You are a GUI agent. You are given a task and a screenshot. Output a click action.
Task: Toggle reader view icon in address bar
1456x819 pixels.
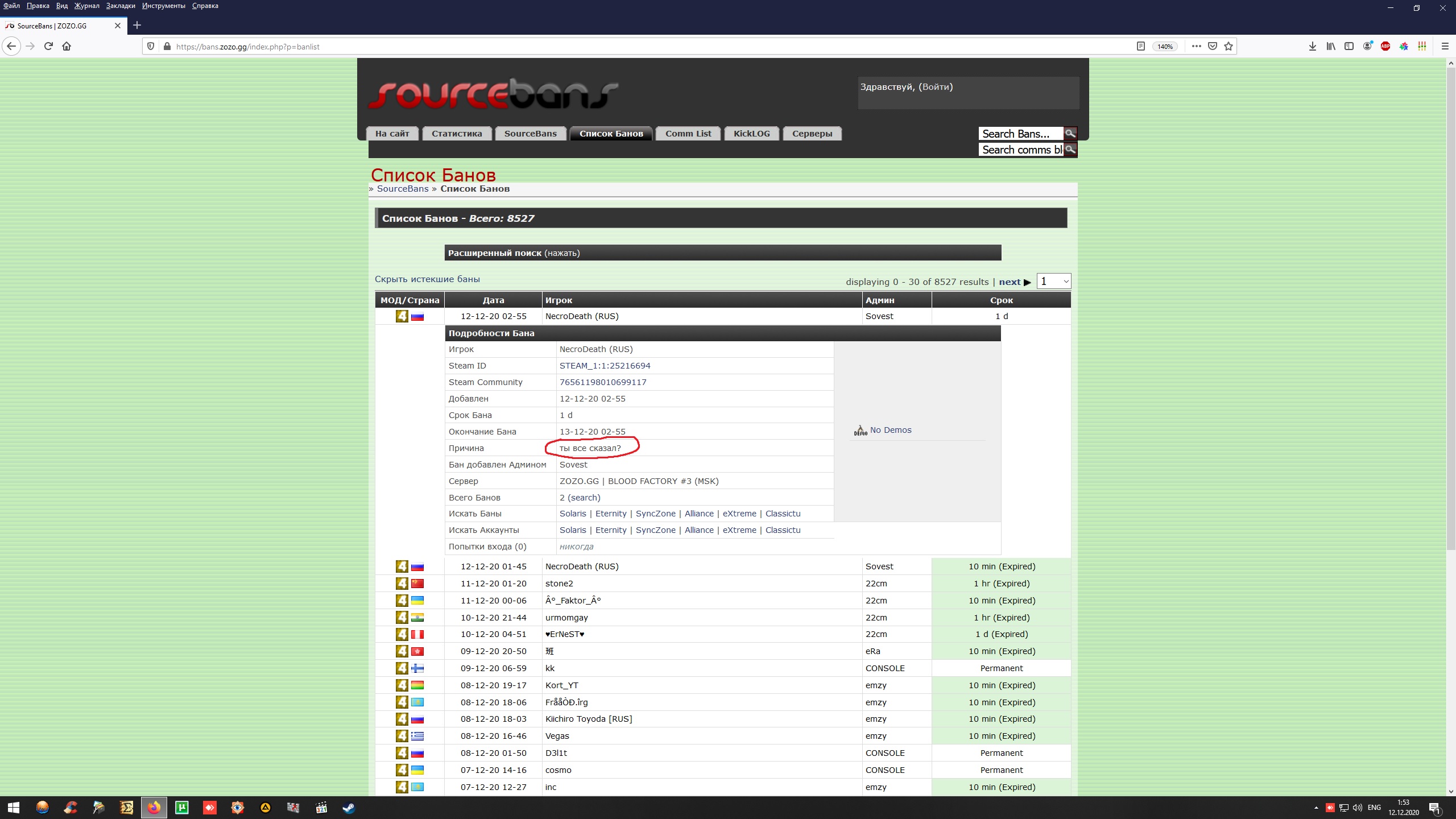1140,46
